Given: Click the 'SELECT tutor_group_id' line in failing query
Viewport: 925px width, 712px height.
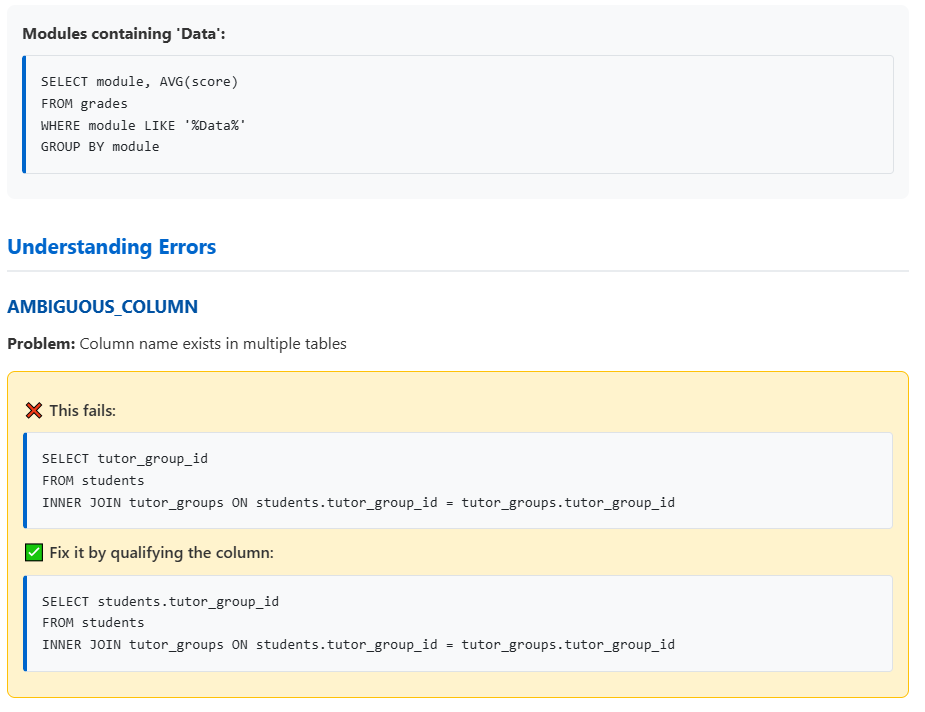Looking at the screenshot, I should 125,459.
